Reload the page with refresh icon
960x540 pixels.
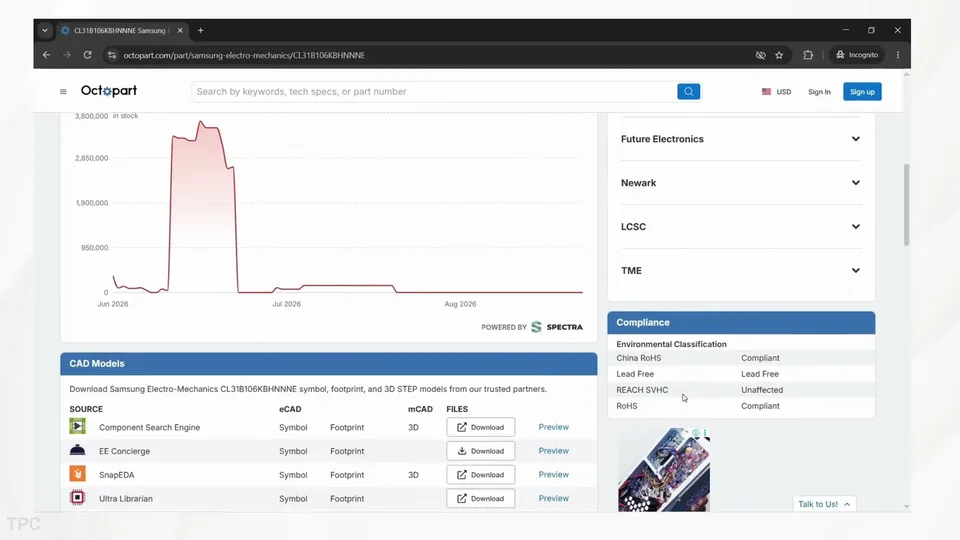88,55
